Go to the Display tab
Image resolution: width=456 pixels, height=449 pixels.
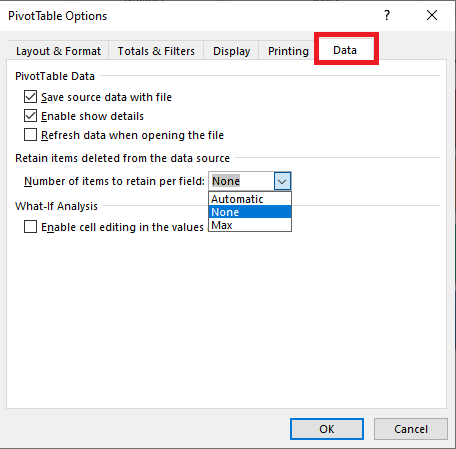point(231,51)
